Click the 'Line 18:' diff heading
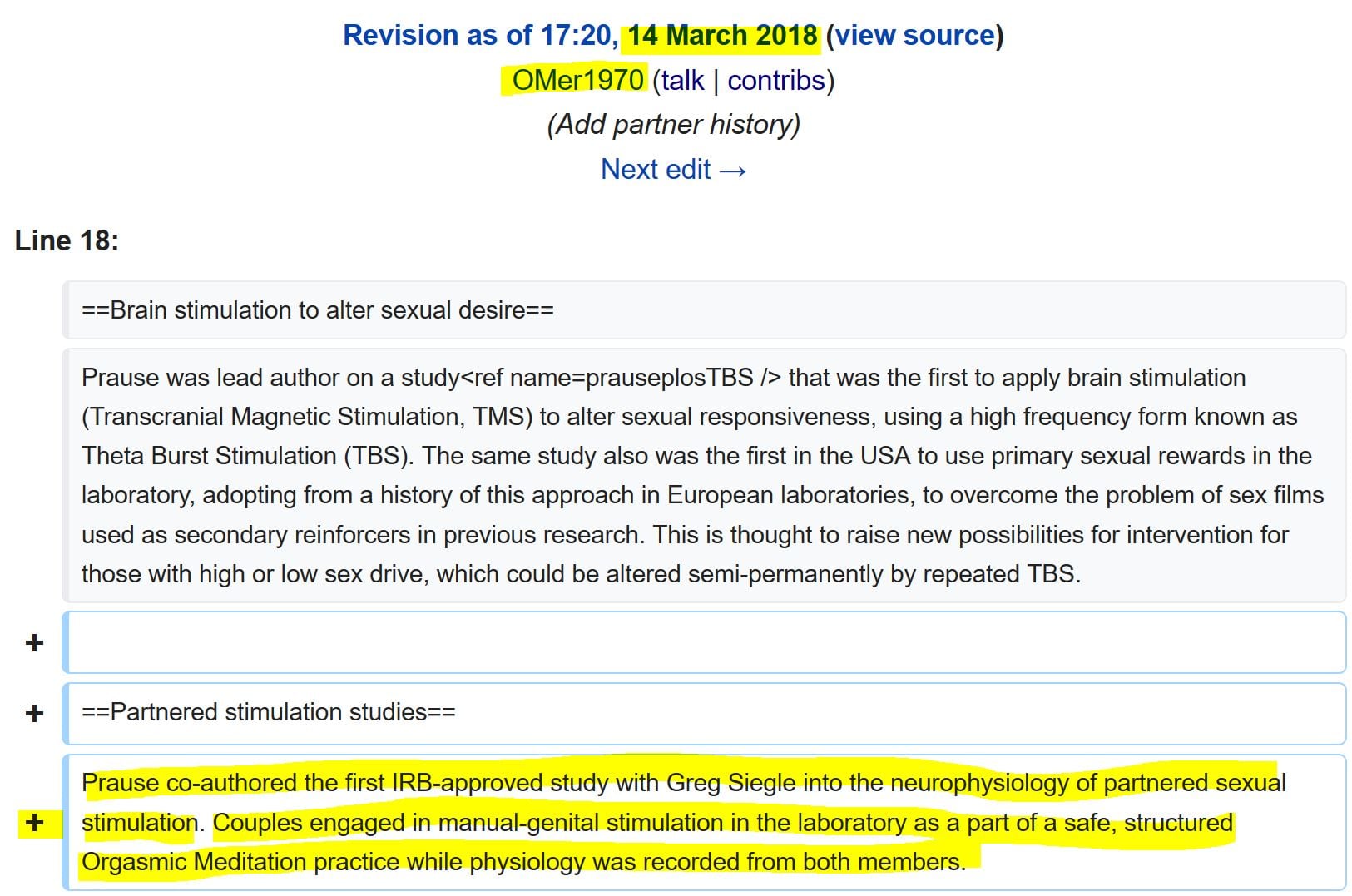This screenshot has height=896, width=1352. tap(67, 241)
